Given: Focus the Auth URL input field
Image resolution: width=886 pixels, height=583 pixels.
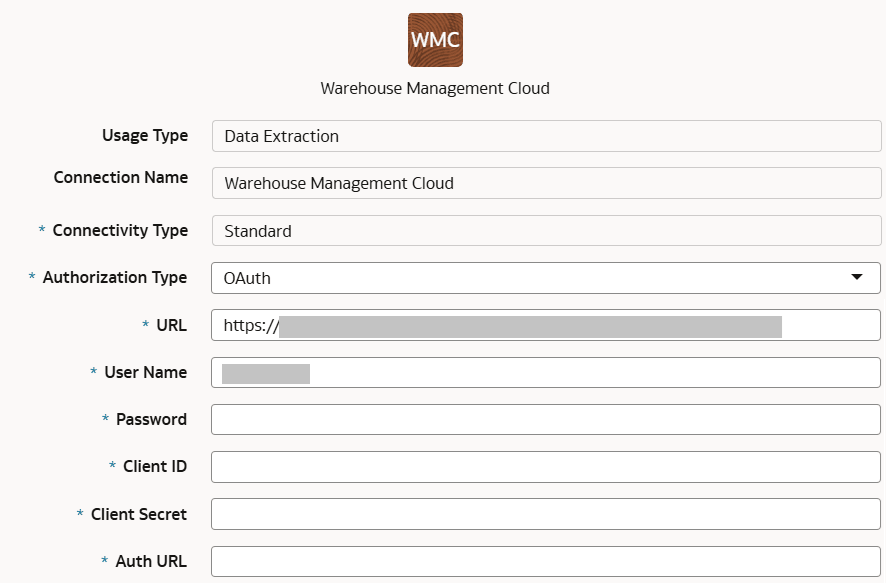Looking at the screenshot, I should [x=546, y=562].
